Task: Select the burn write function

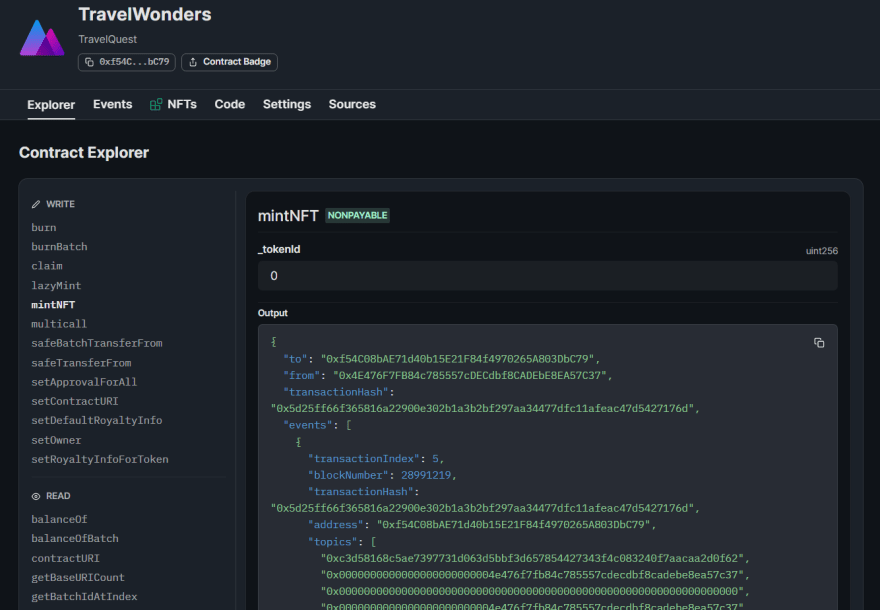Action: click(x=44, y=228)
